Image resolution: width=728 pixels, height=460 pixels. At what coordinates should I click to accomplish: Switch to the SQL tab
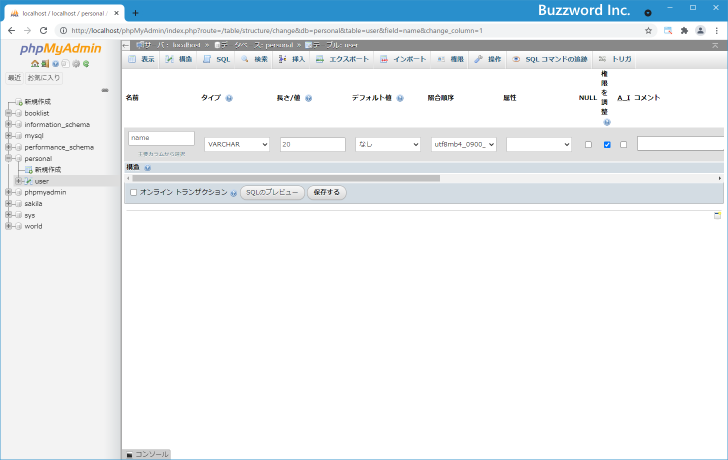coord(217,59)
